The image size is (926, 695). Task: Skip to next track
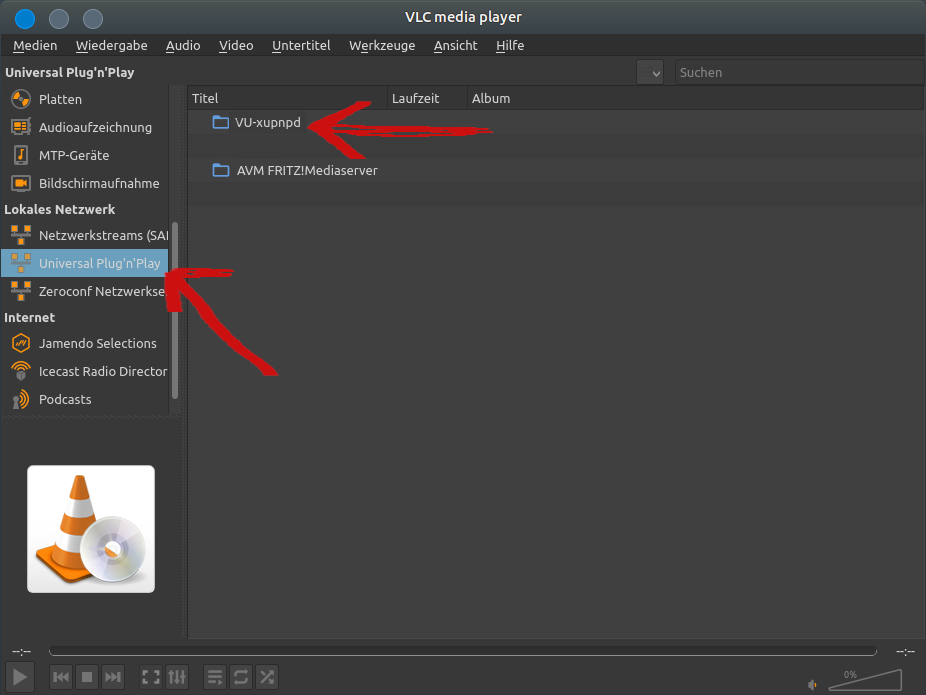click(x=113, y=677)
